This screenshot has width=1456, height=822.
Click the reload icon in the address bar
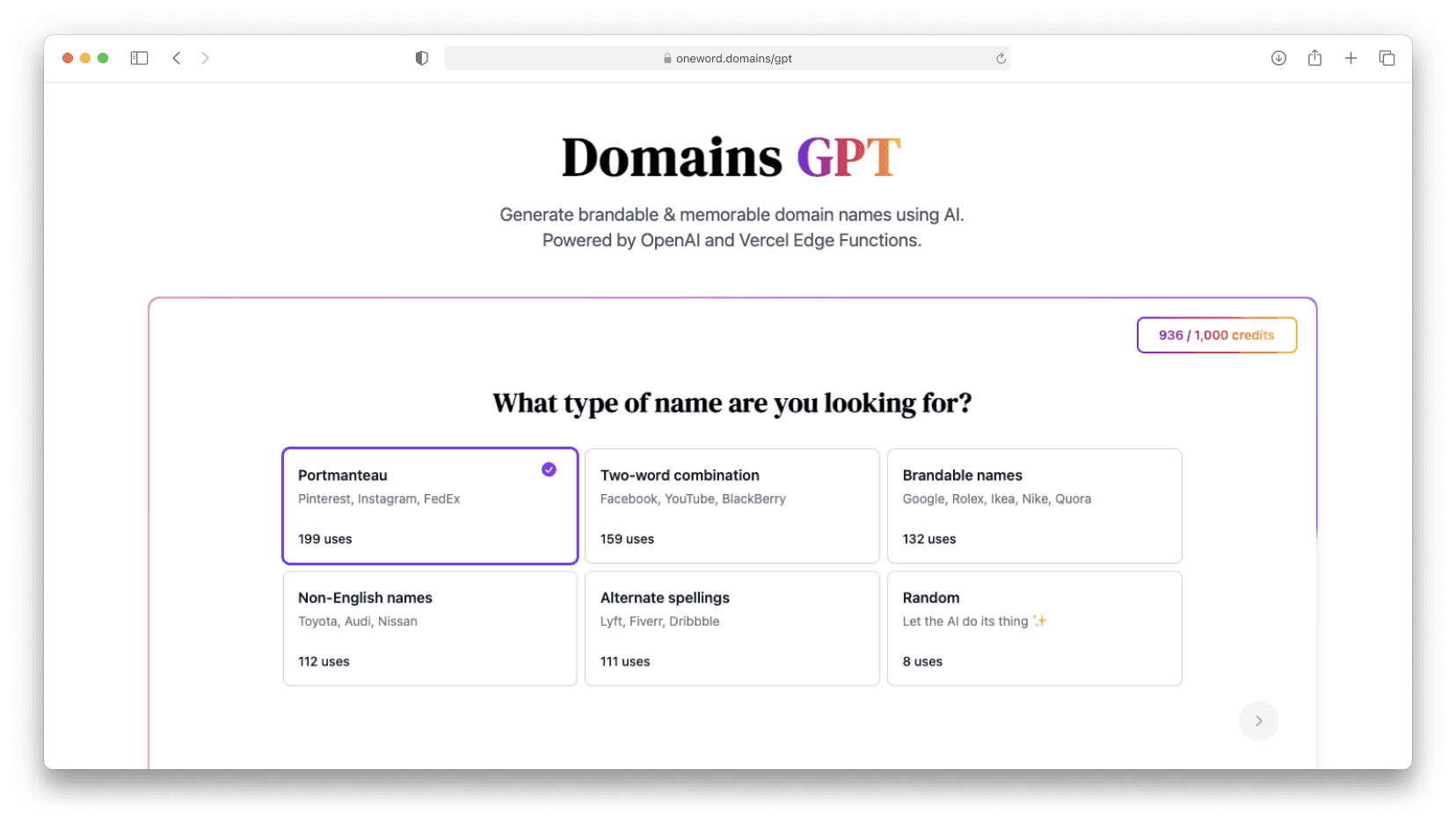pyautogui.click(x=1001, y=58)
